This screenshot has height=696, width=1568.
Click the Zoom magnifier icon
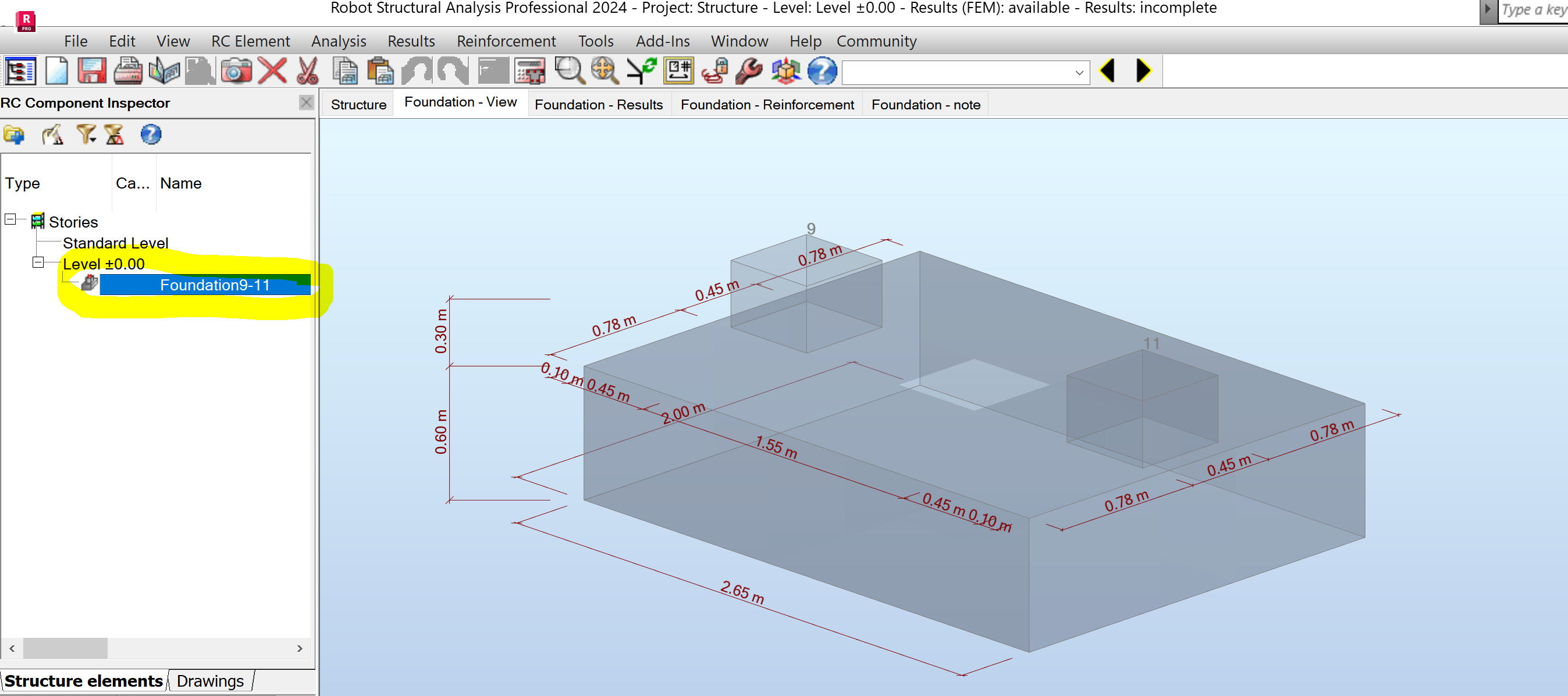click(x=568, y=70)
